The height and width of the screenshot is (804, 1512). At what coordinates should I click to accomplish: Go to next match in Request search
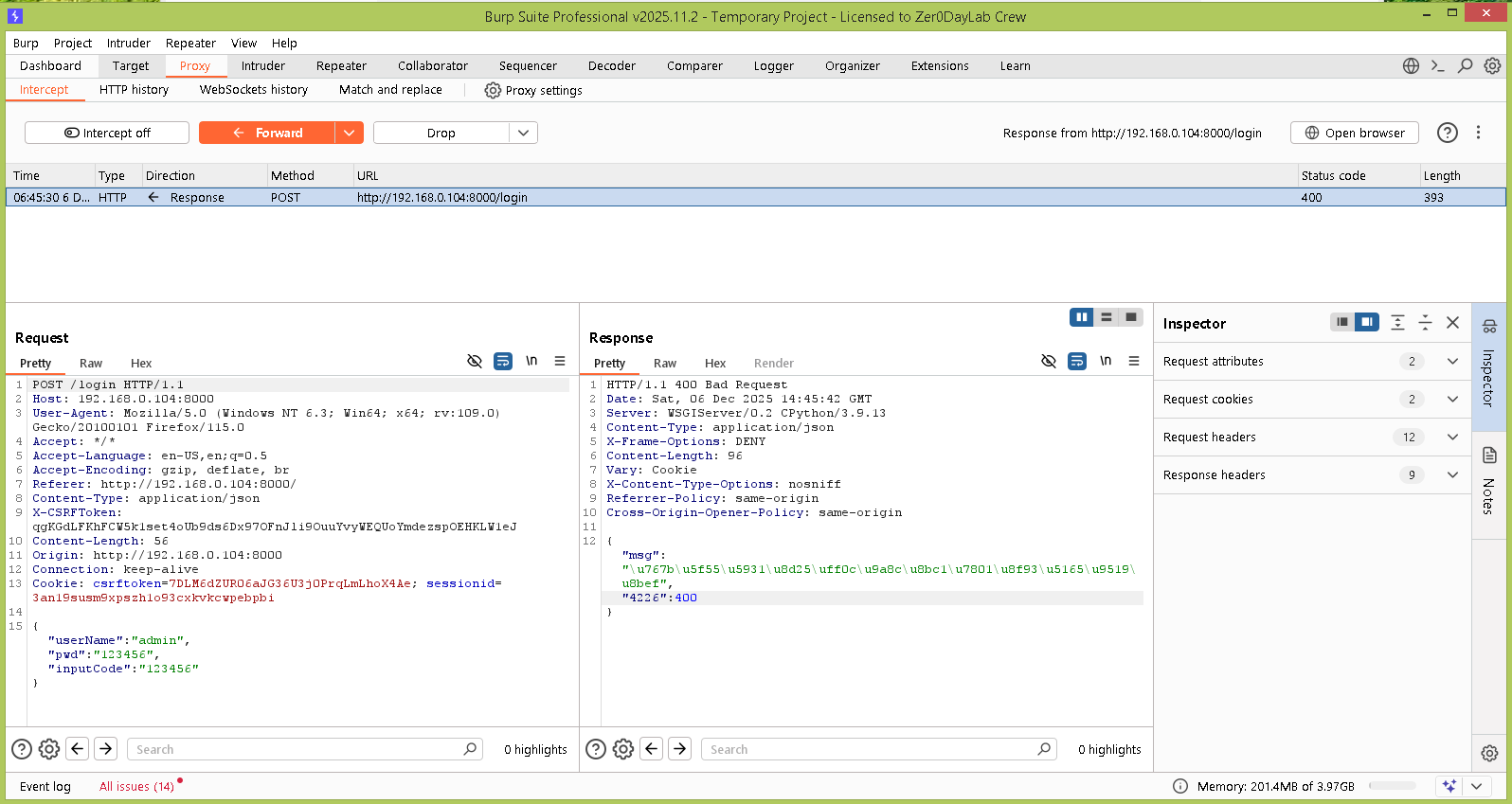point(106,749)
